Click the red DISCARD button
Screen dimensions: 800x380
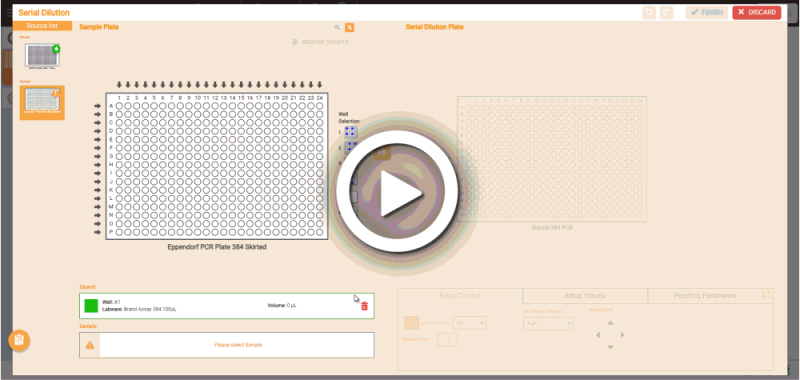click(x=757, y=13)
